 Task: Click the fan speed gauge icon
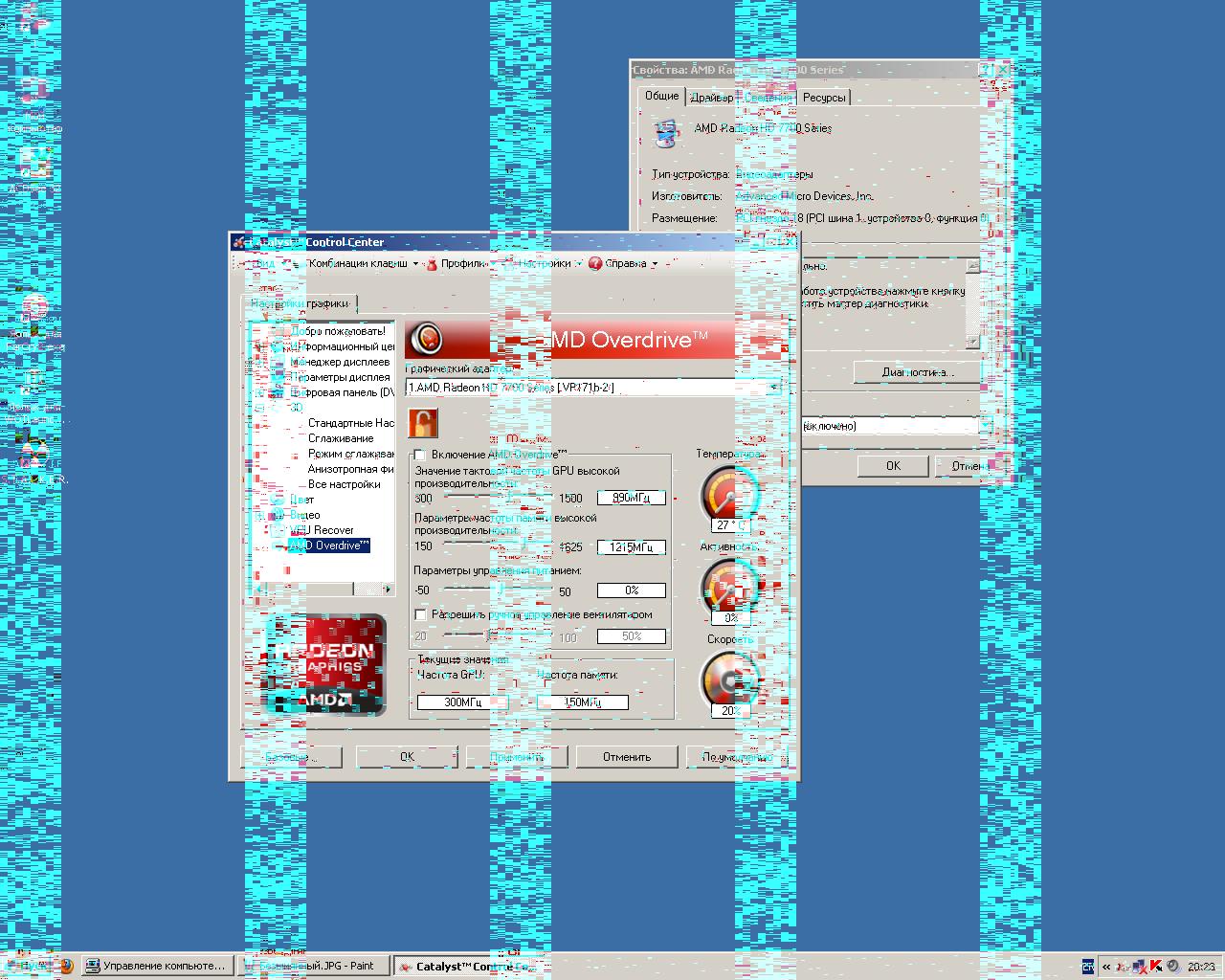(728, 679)
